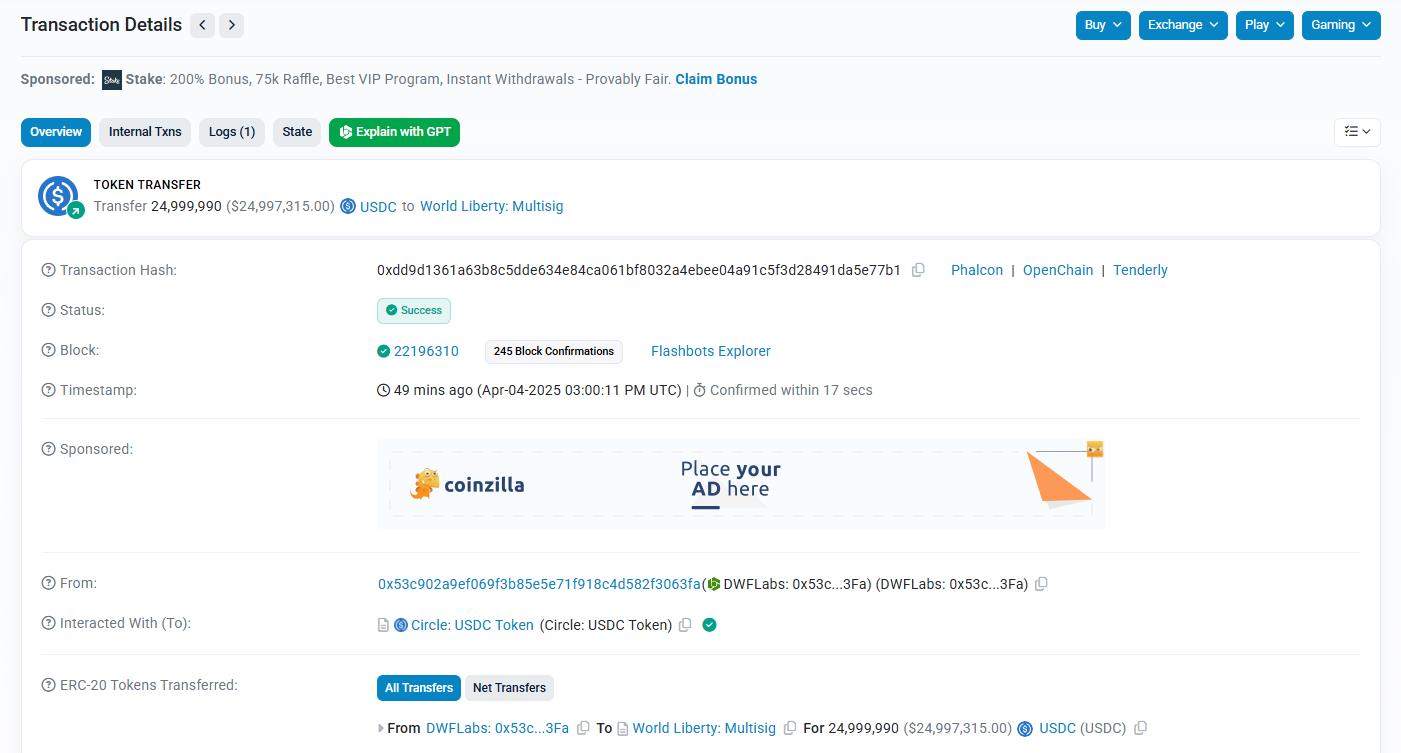Open USDC link in ERC-20 transfer row
This screenshot has height=753, width=1401.
[x=1058, y=728]
